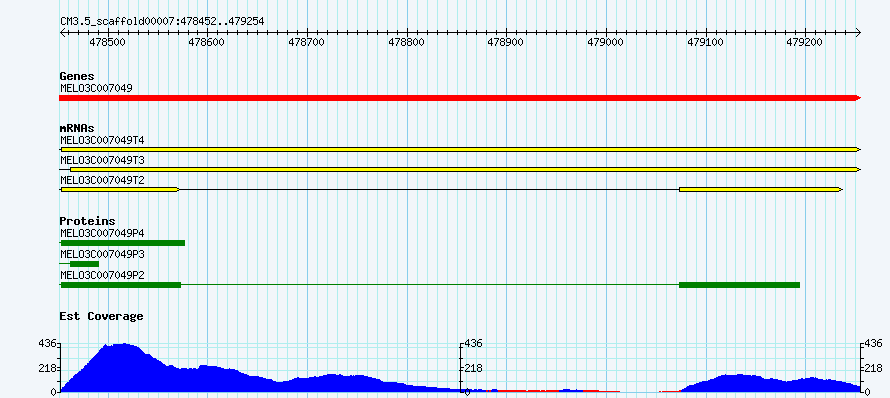Open the Proteins track label
This screenshot has width=890, height=398.
click(x=87, y=221)
